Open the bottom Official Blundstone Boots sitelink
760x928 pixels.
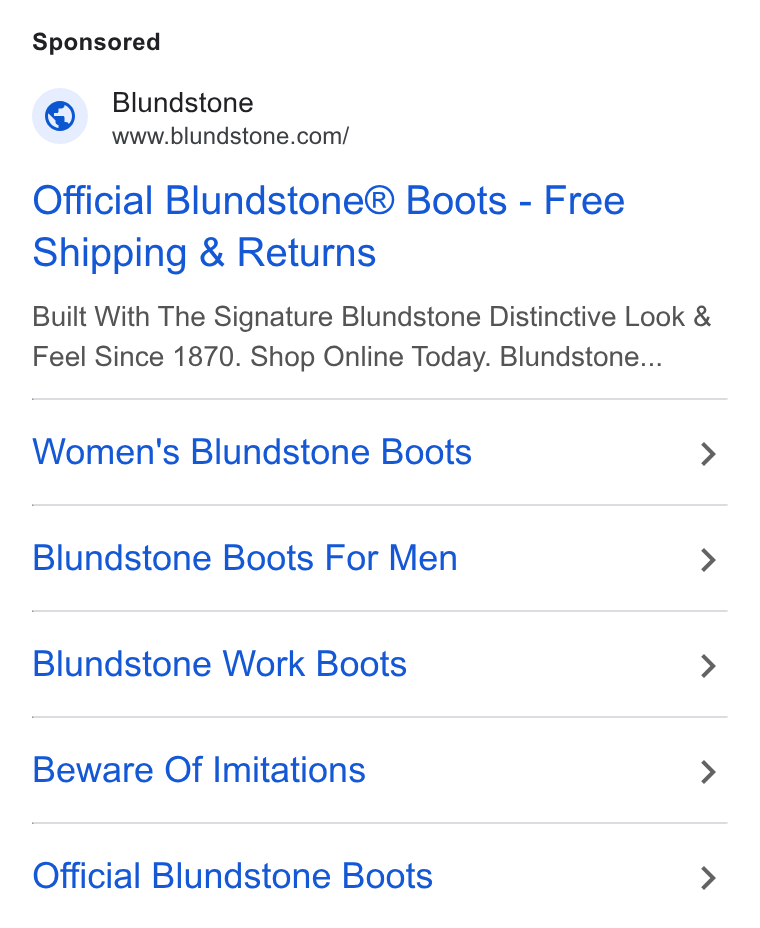(x=233, y=876)
